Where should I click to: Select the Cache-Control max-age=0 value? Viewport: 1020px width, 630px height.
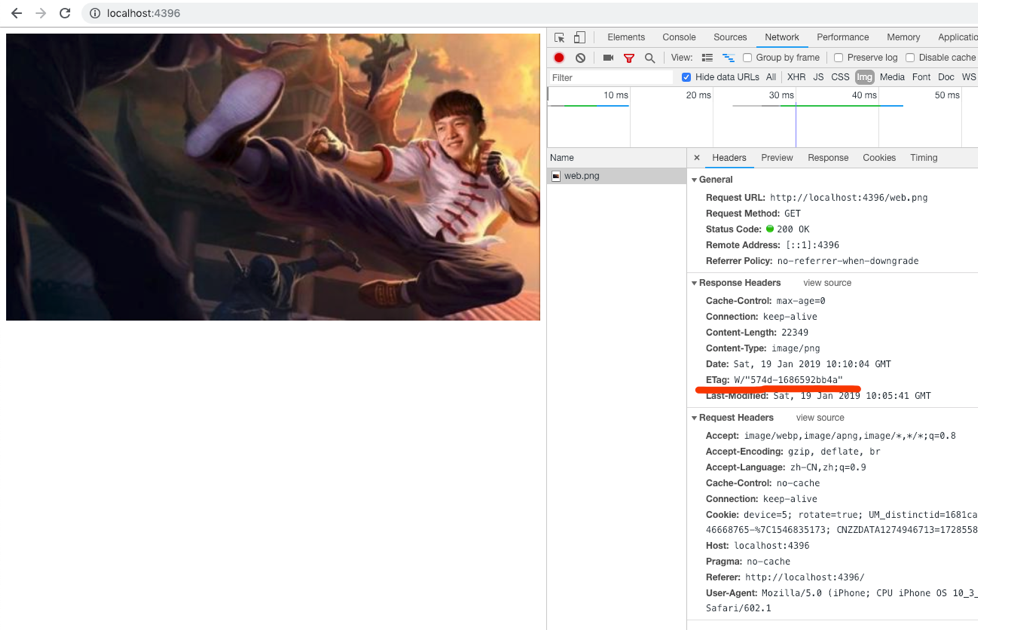pyautogui.click(x=800, y=301)
